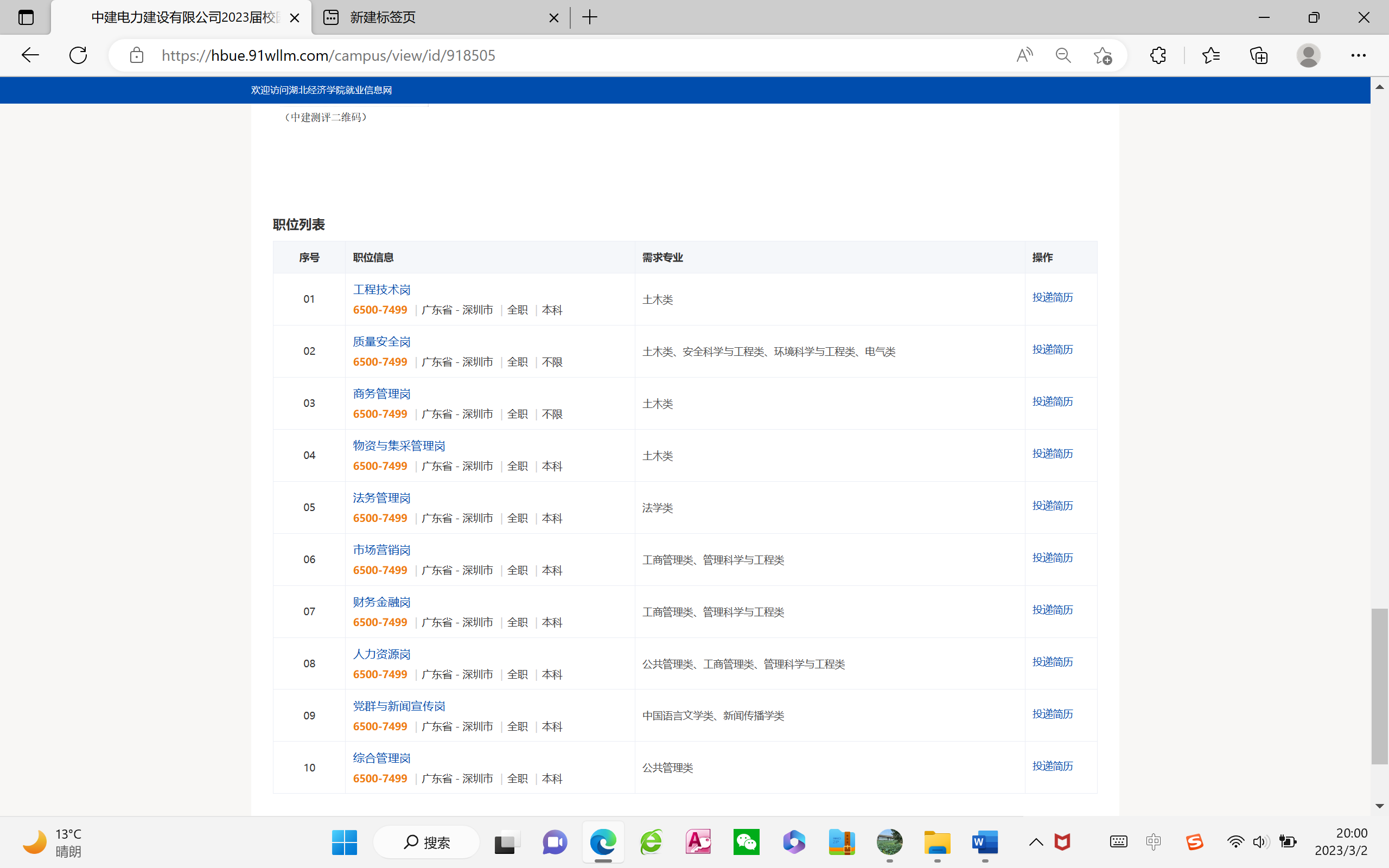The width and height of the screenshot is (1389, 868).
Task: Open the Favorites list icon
Action: click(1210, 55)
